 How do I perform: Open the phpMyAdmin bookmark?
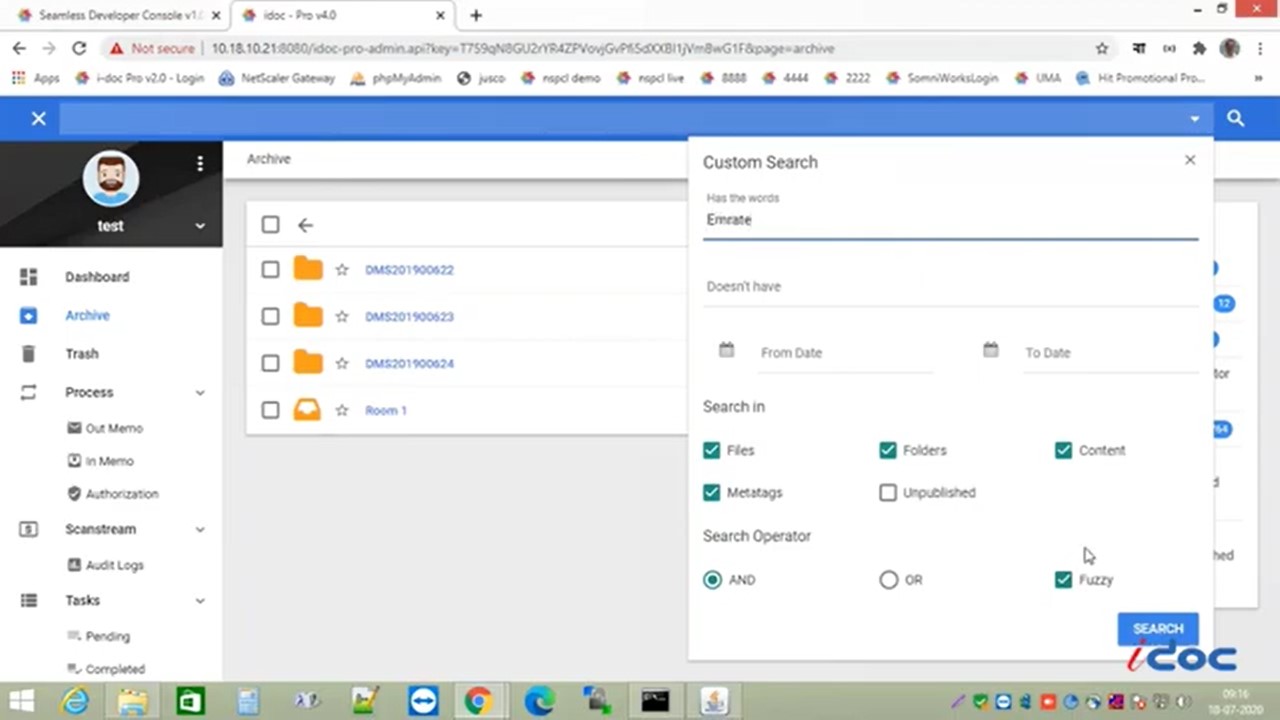pos(404,78)
